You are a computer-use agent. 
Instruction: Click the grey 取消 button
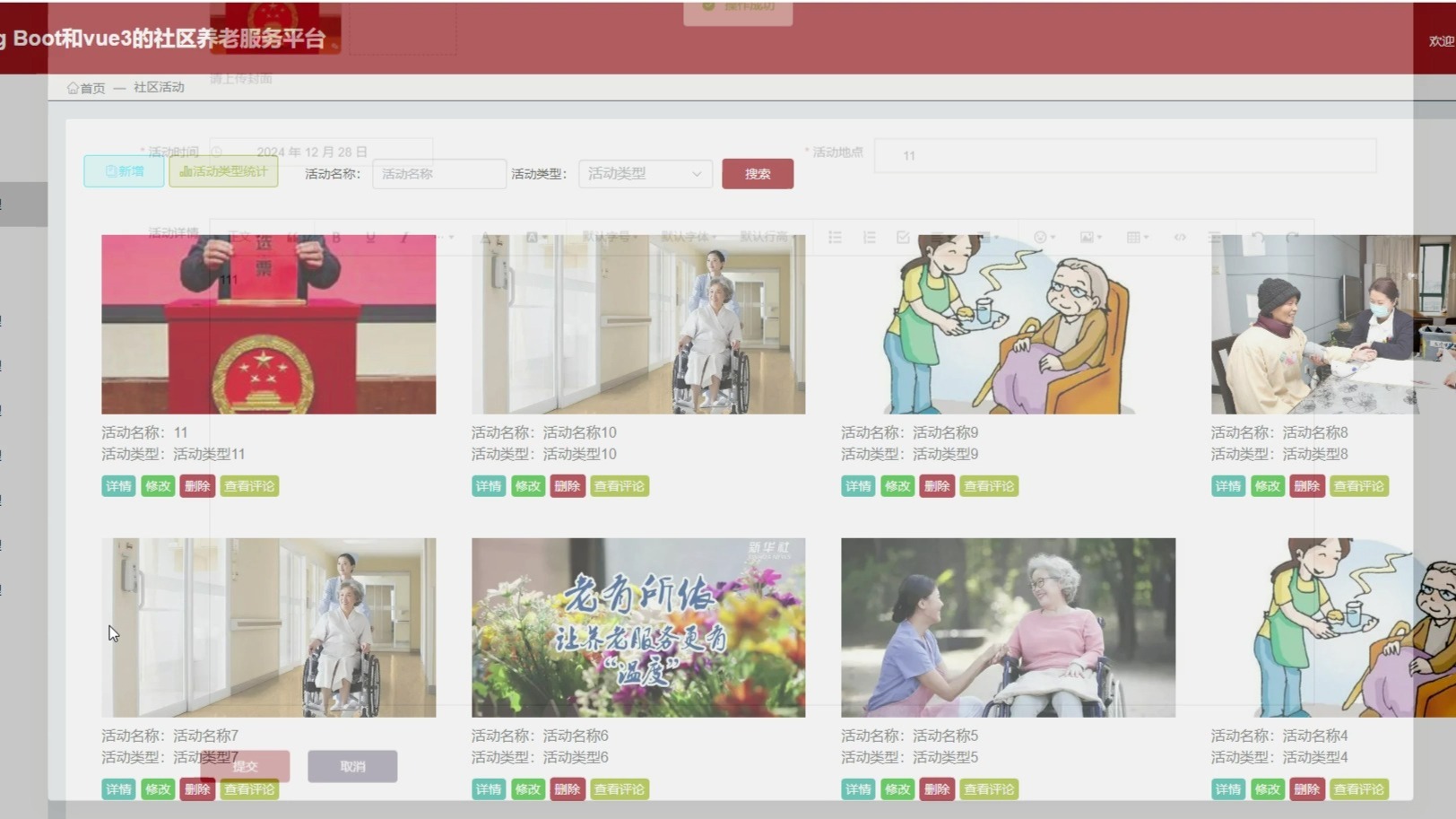click(x=352, y=766)
